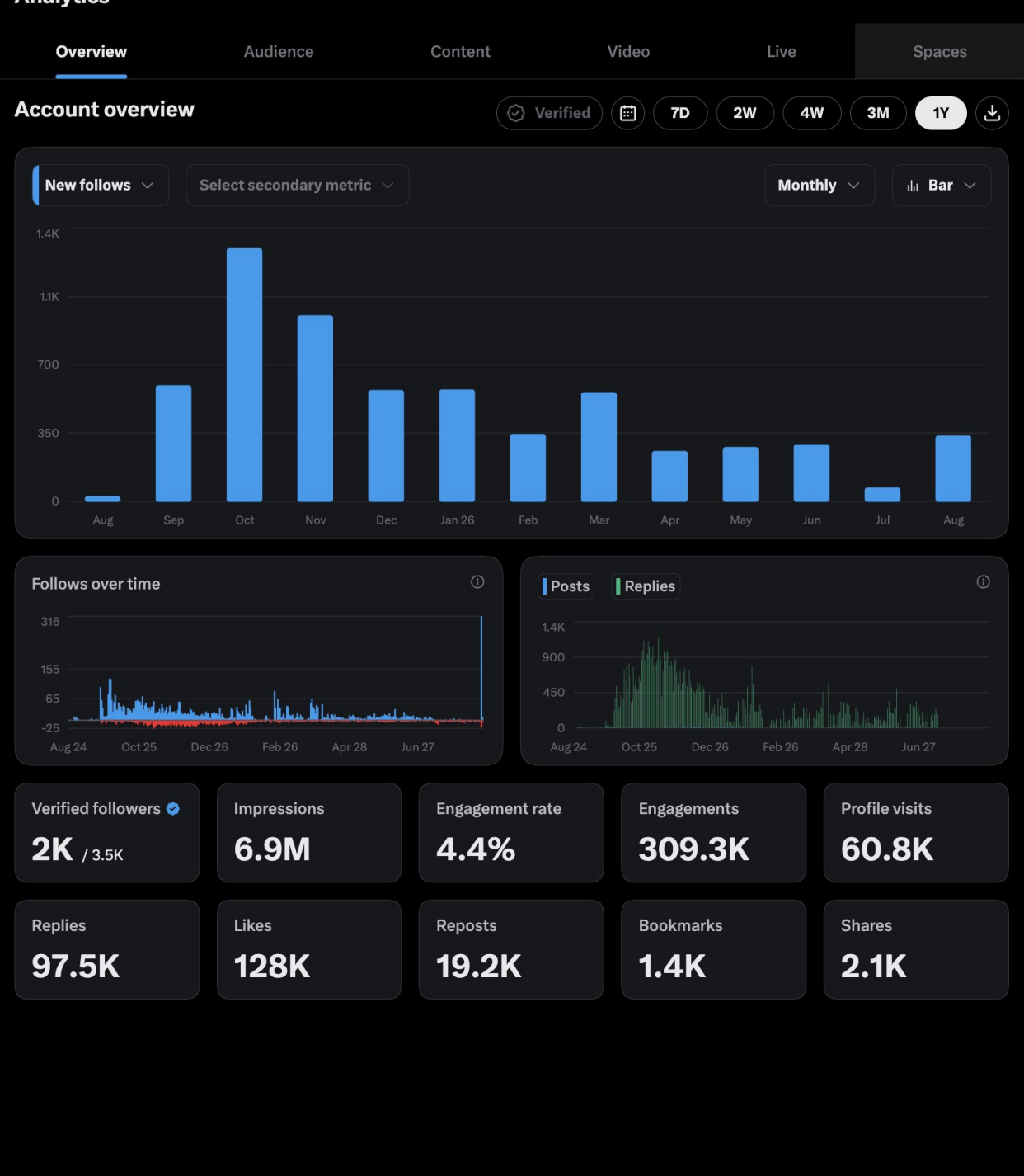Select the 4W time range

[812, 113]
